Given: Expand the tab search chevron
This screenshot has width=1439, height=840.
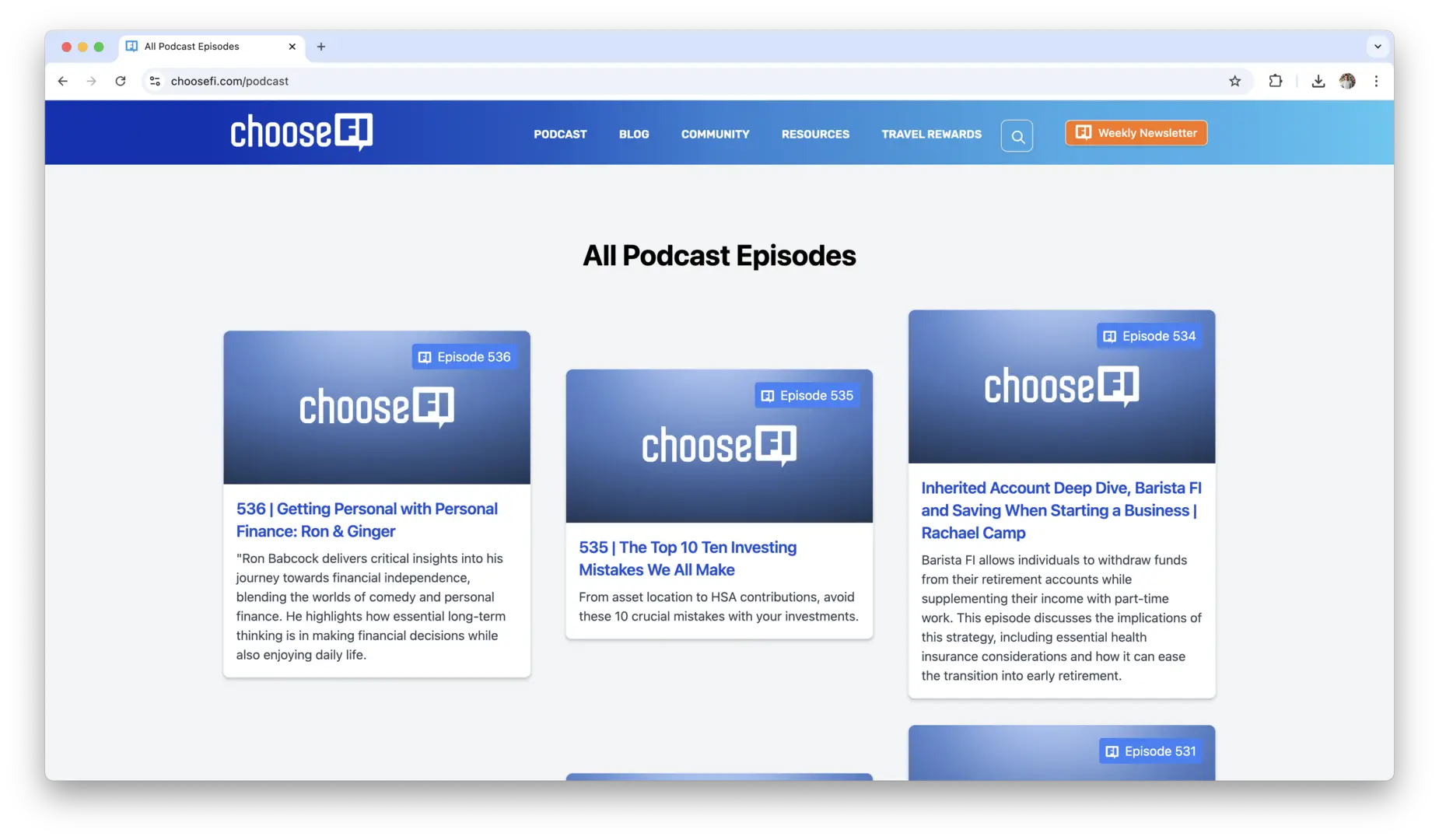Looking at the screenshot, I should [x=1378, y=47].
